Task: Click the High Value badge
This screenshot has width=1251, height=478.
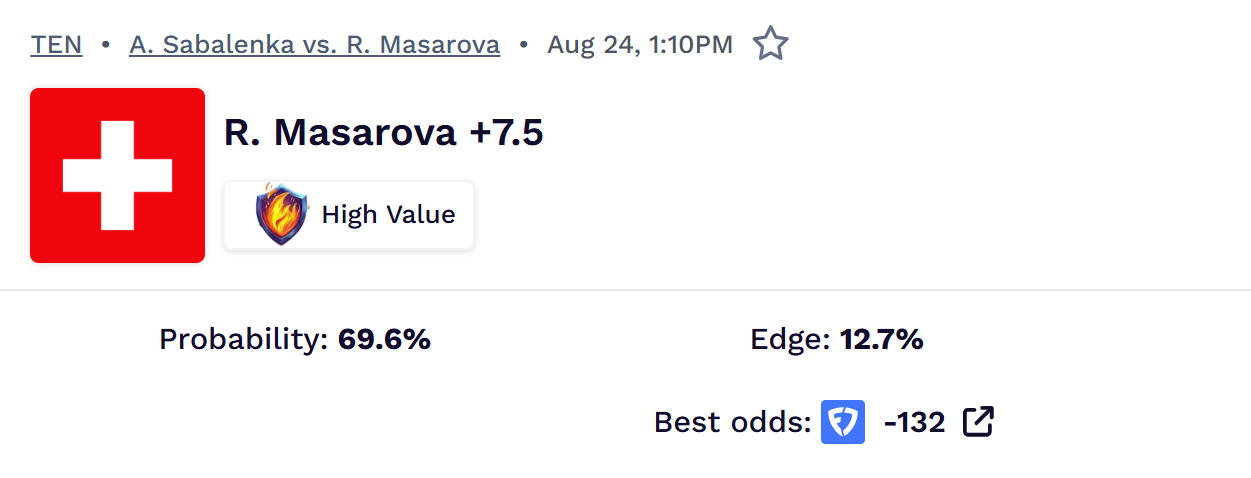Action: [x=349, y=215]
